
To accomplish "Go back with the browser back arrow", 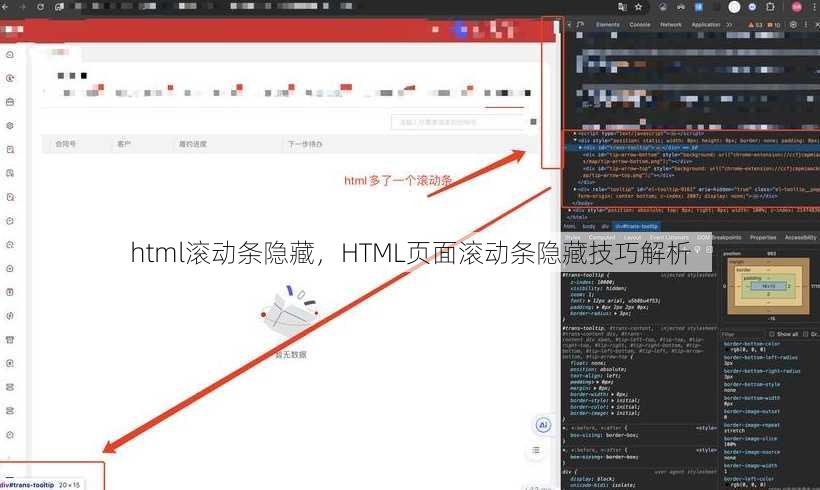I will [5, 7].
